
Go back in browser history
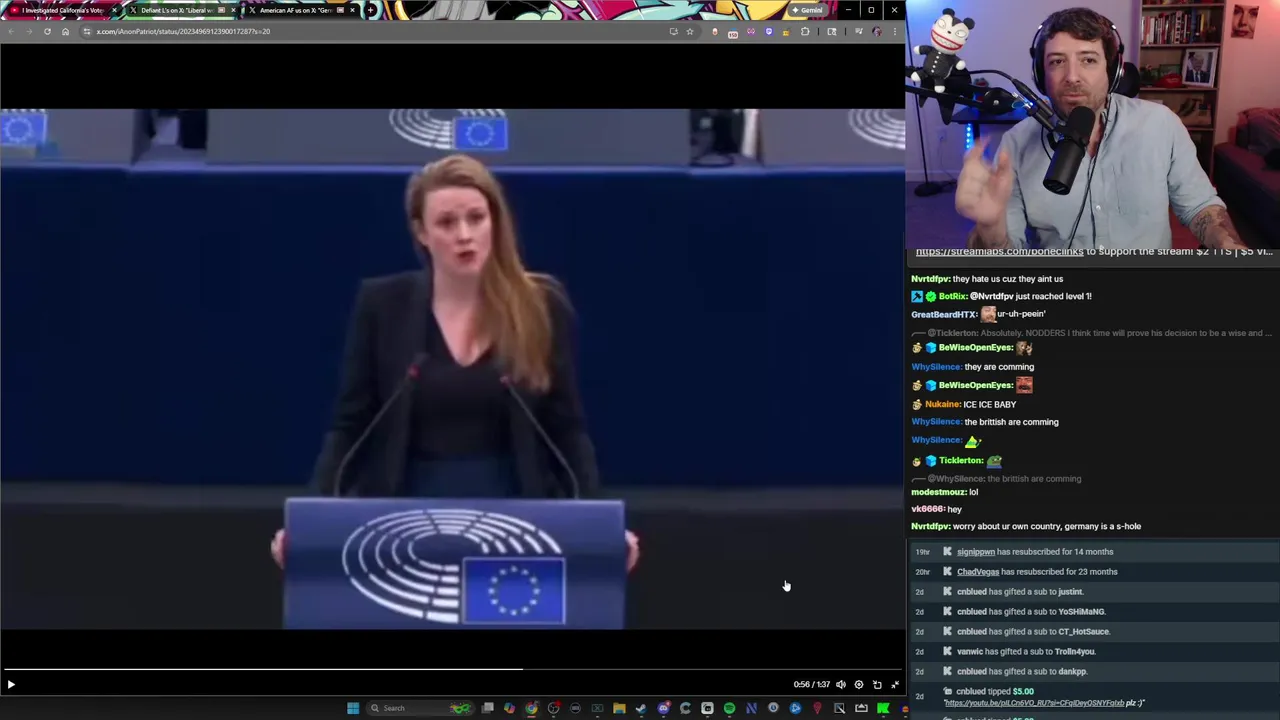(x=11, y=31)
